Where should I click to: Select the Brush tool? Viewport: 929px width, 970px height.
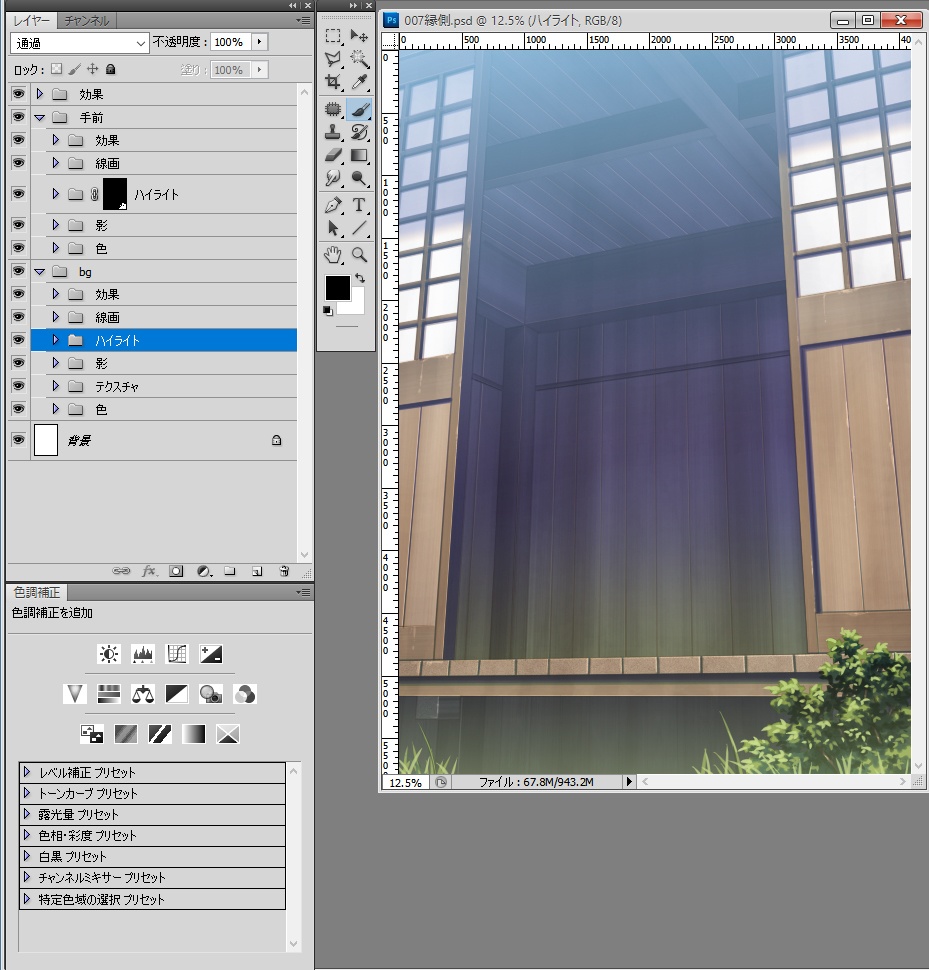[358, 108]
